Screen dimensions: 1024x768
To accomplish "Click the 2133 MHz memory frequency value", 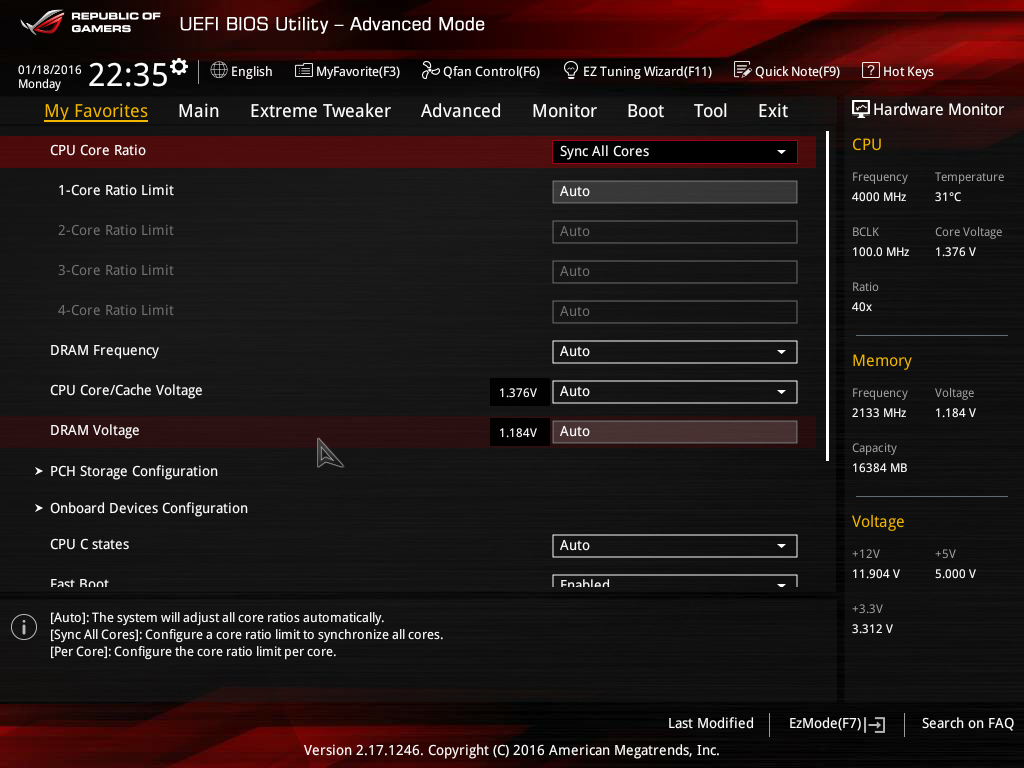I will [x=879, y=413].
